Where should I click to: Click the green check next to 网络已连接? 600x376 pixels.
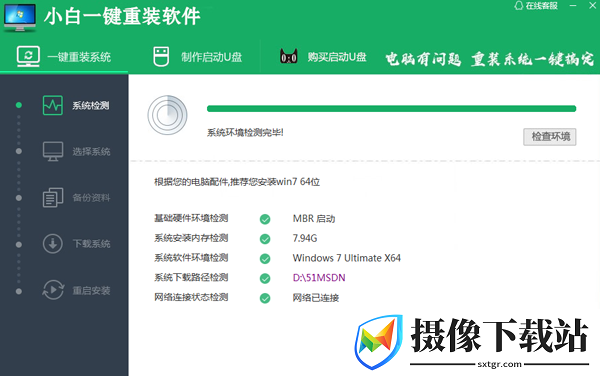click(x=265, y=298)
